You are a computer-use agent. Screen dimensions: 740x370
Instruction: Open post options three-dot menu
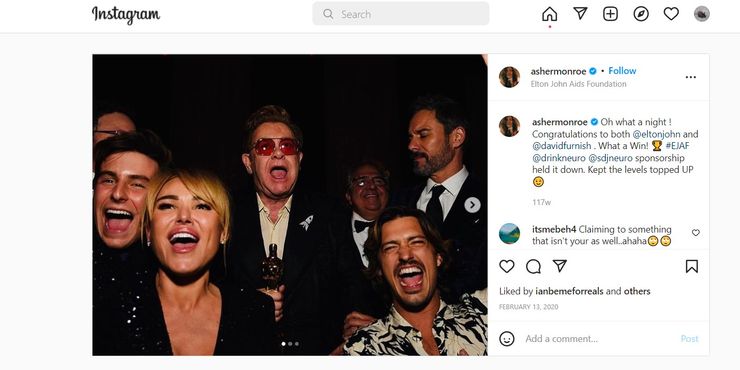point(690,77)
